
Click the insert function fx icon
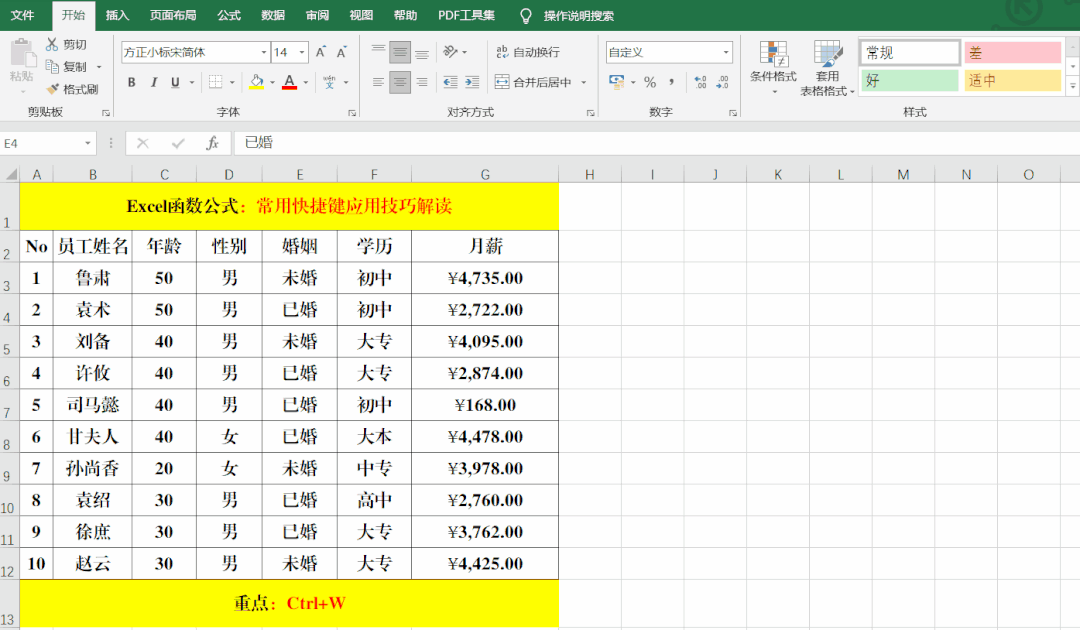coord(213,143)
